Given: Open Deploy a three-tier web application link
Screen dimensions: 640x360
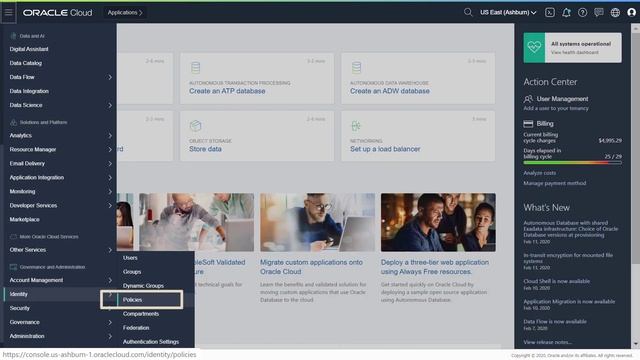Looking at the screenshot, I should coord(435,267).
